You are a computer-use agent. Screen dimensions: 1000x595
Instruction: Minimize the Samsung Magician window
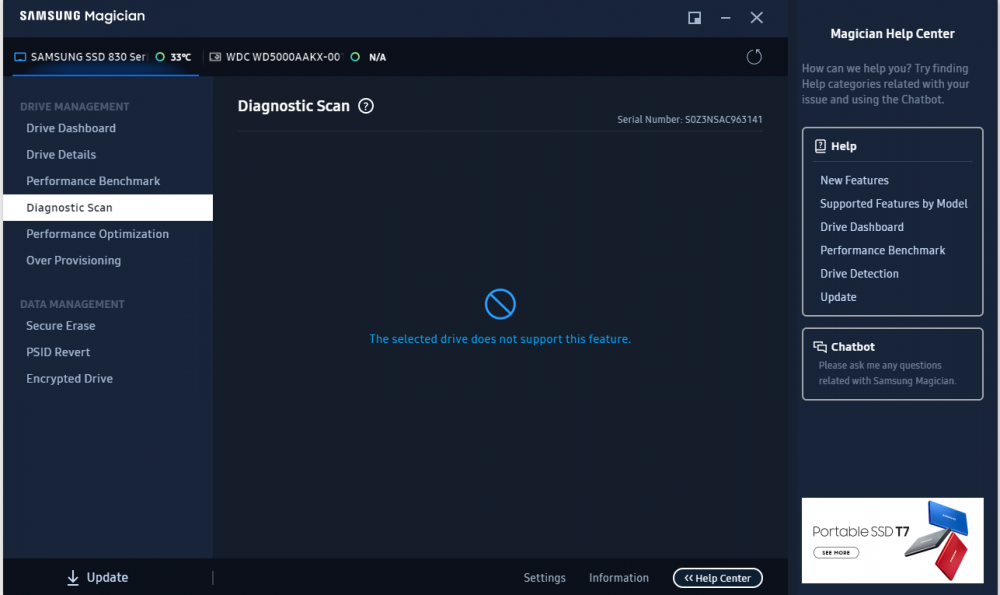725,18
